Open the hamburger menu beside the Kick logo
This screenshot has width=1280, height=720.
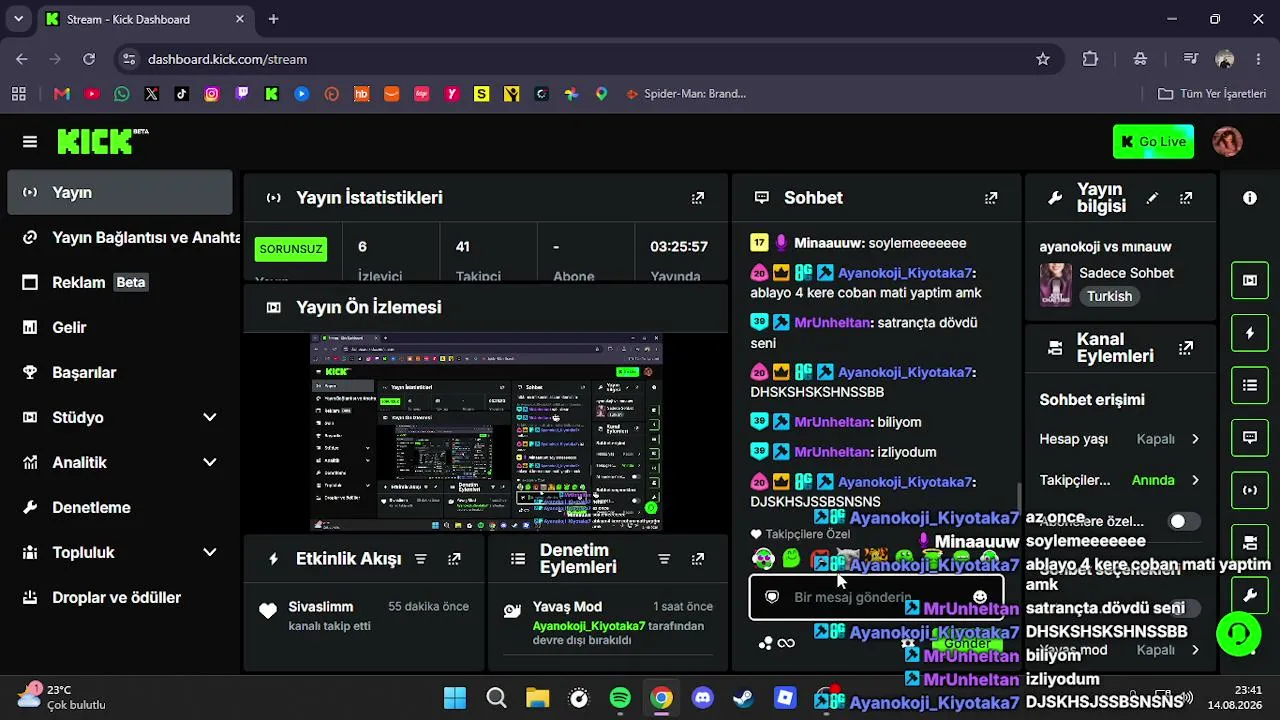[x=30, y=142]
